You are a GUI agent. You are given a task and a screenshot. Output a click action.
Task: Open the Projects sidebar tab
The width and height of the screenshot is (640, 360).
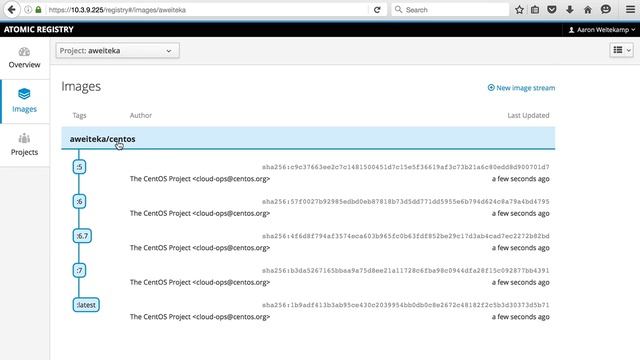pyautogui.click(x=24, y=145)
